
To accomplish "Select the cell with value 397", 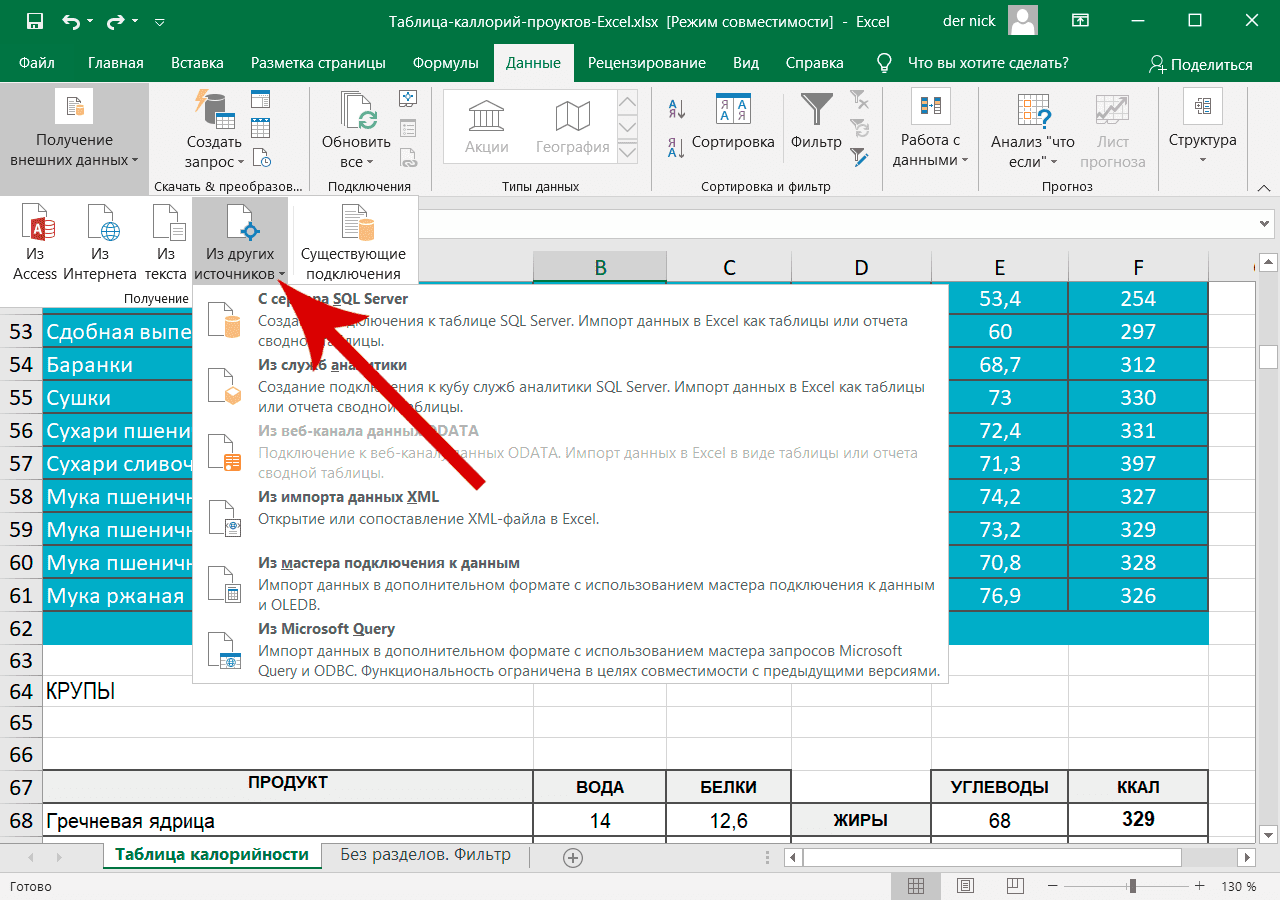I will (1138, 464).
